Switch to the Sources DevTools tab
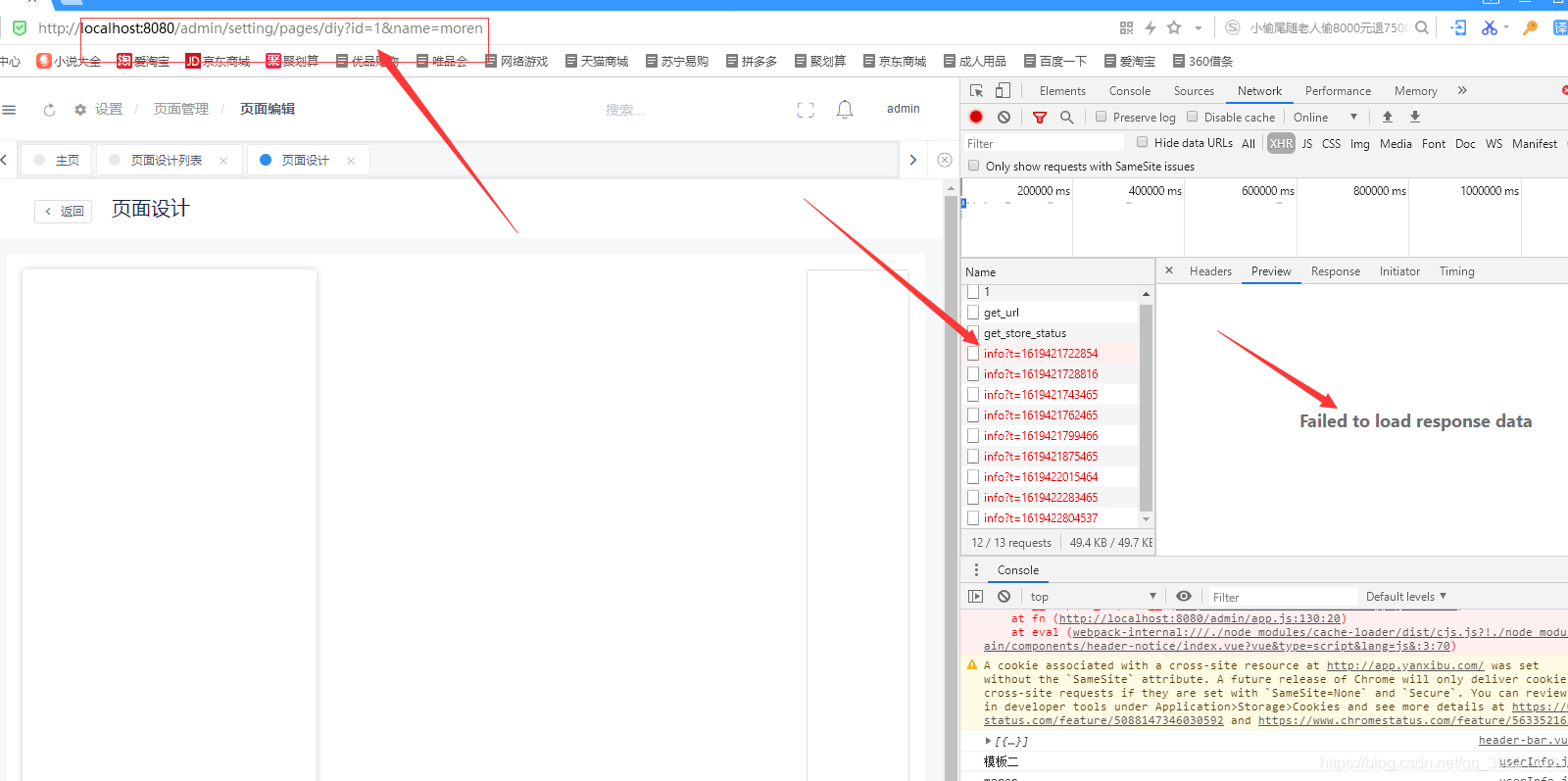Image resolution: width=1568 pixels, height=781 pixels. 1194,90
